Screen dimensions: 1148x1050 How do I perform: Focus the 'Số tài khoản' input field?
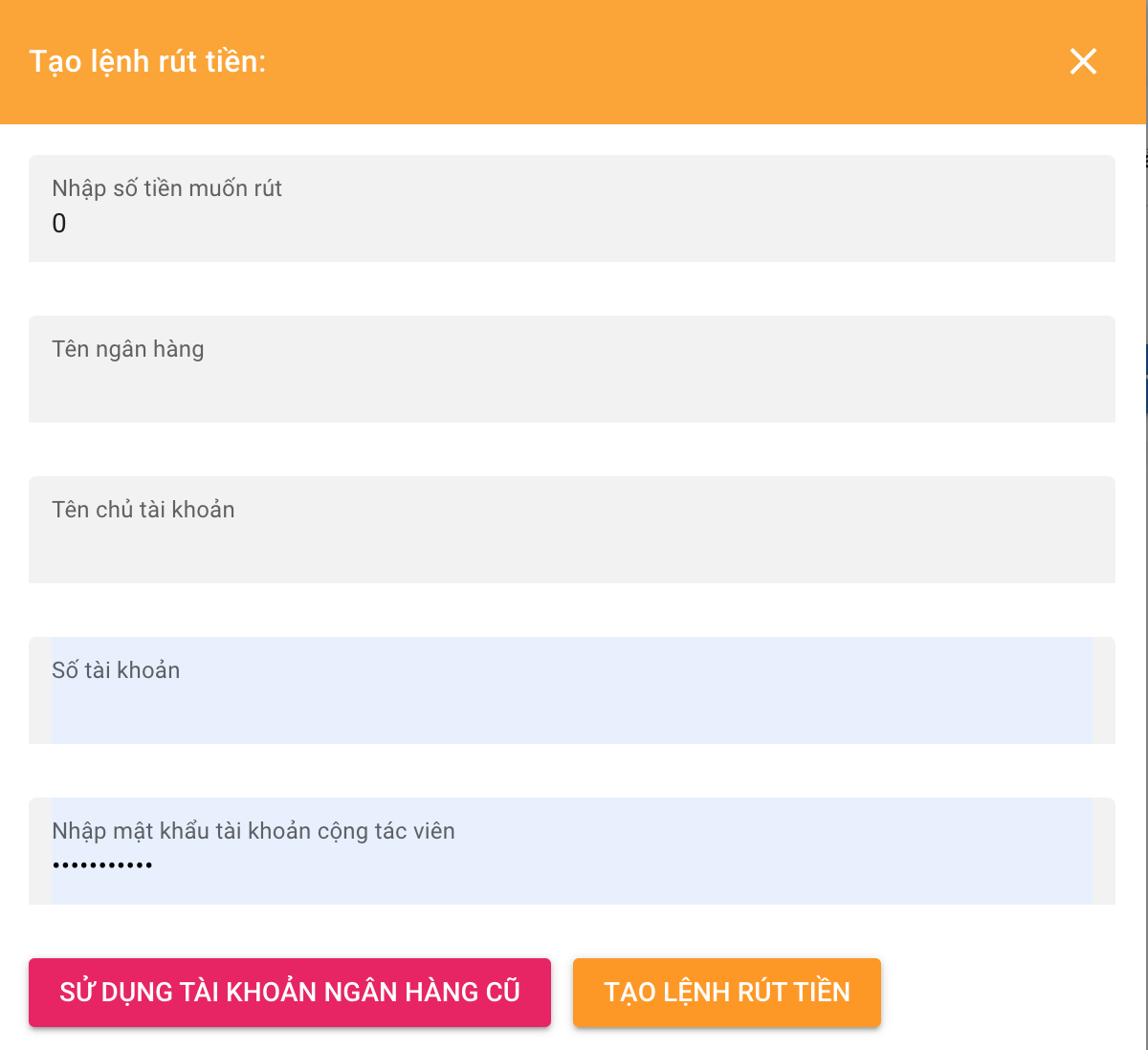click(574, 708)
